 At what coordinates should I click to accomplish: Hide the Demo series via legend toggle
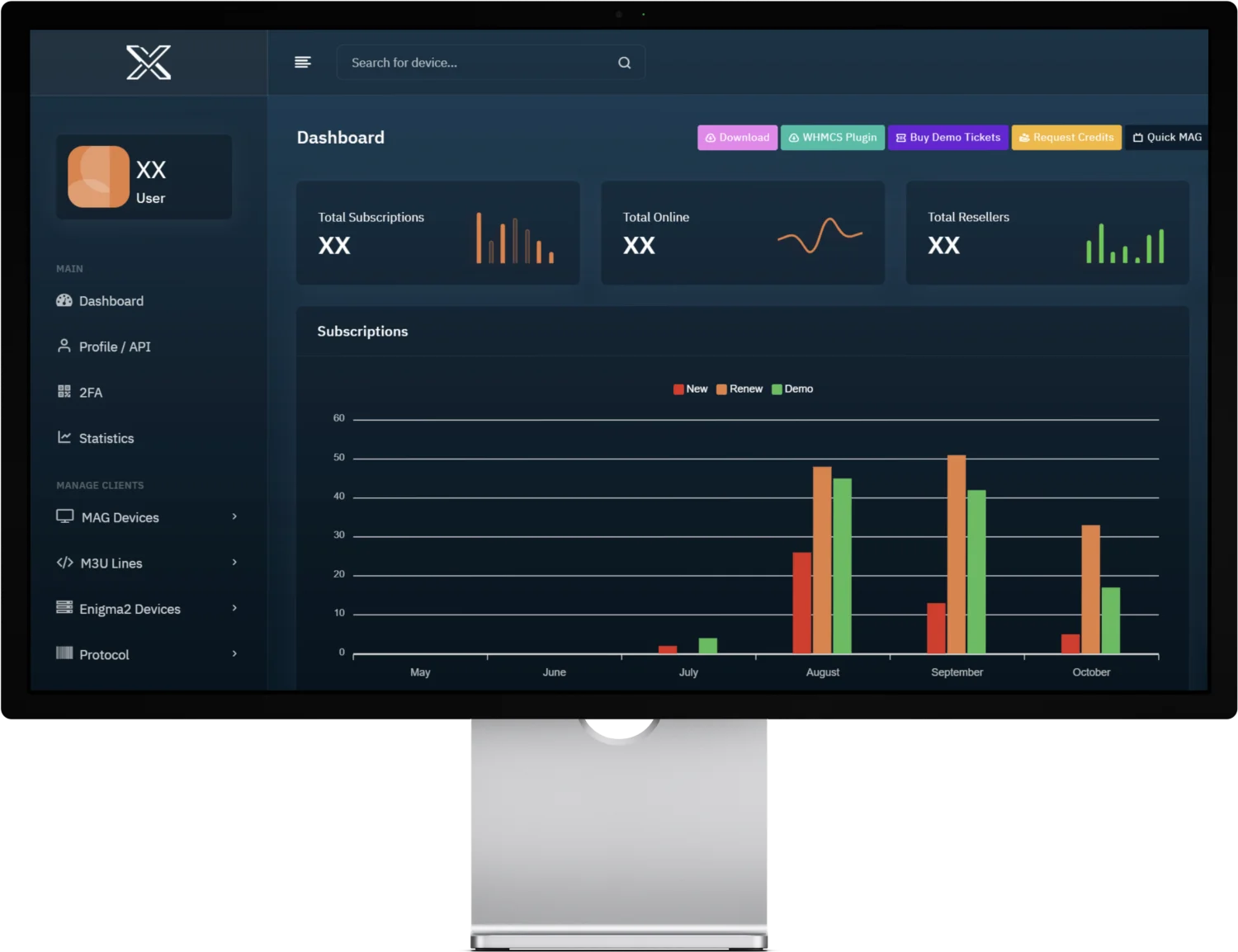(792, 389)
